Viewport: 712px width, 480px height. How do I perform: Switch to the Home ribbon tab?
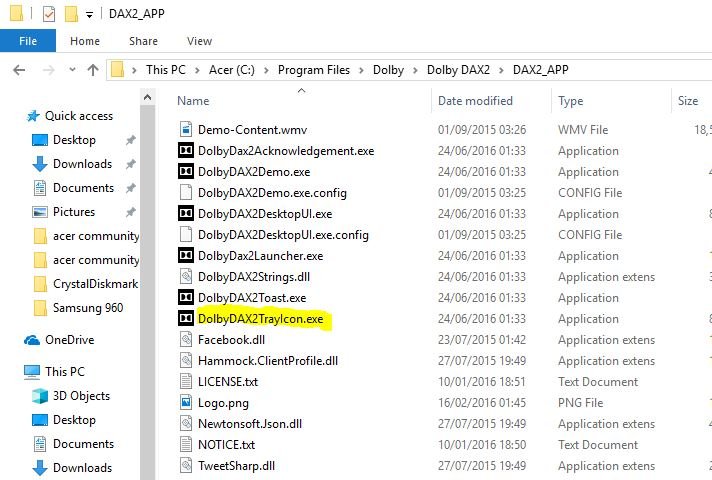(85, 41)
